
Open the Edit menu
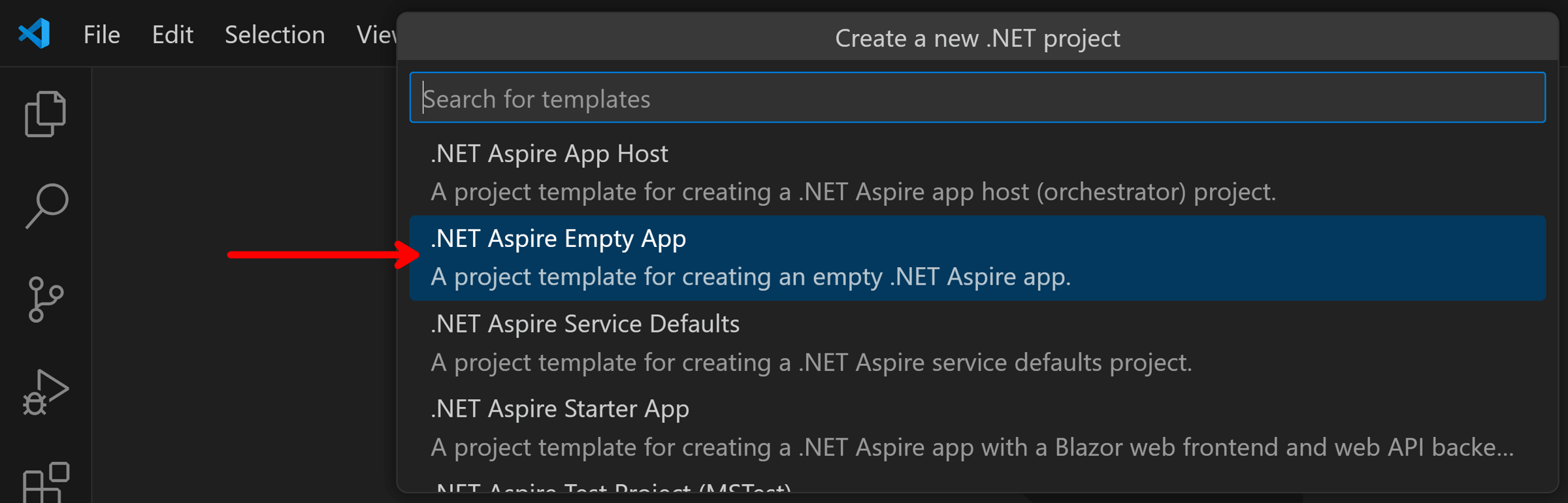172,34
